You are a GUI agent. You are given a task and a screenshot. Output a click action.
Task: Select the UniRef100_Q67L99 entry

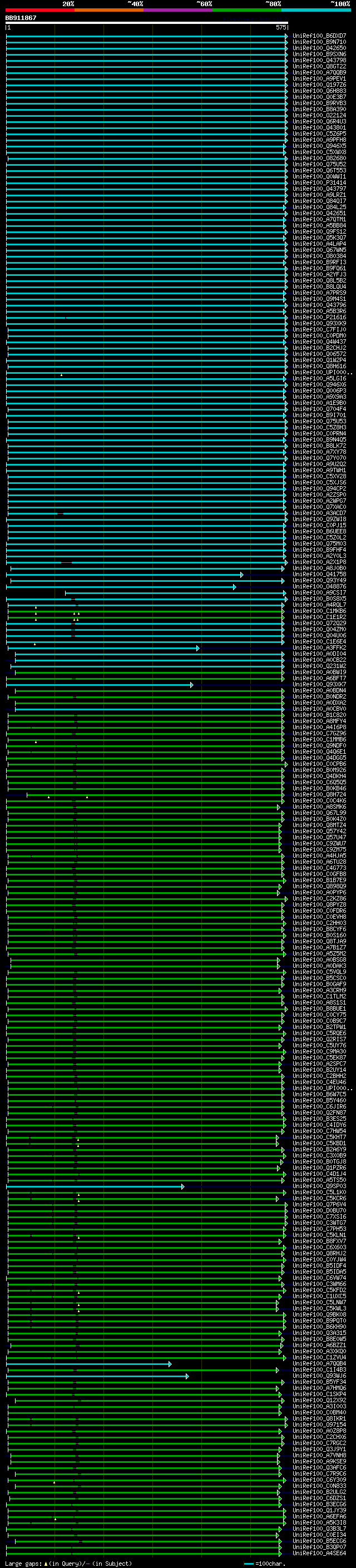(x=319, y=813)
